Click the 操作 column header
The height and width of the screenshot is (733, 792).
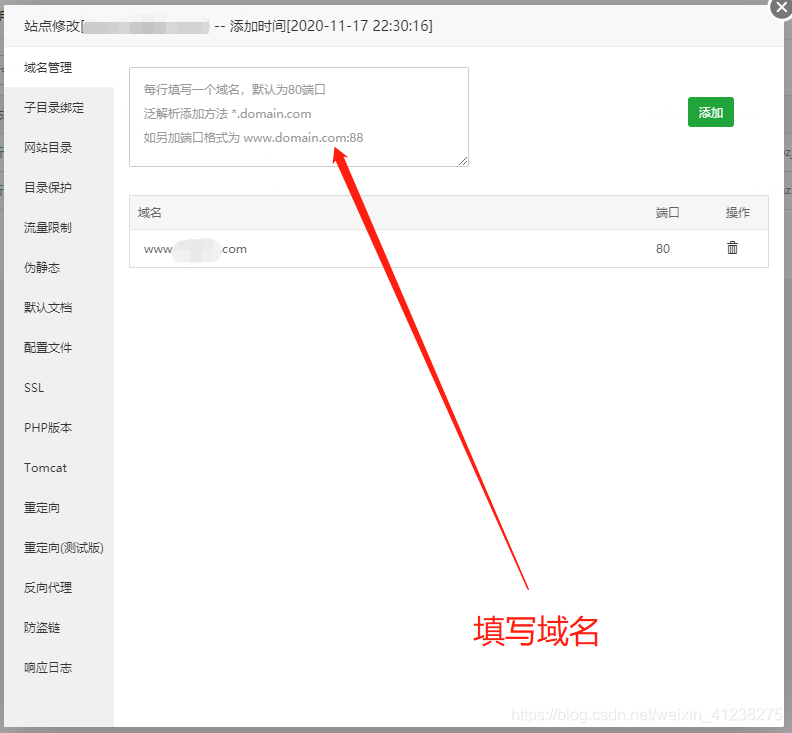[737, 213]
